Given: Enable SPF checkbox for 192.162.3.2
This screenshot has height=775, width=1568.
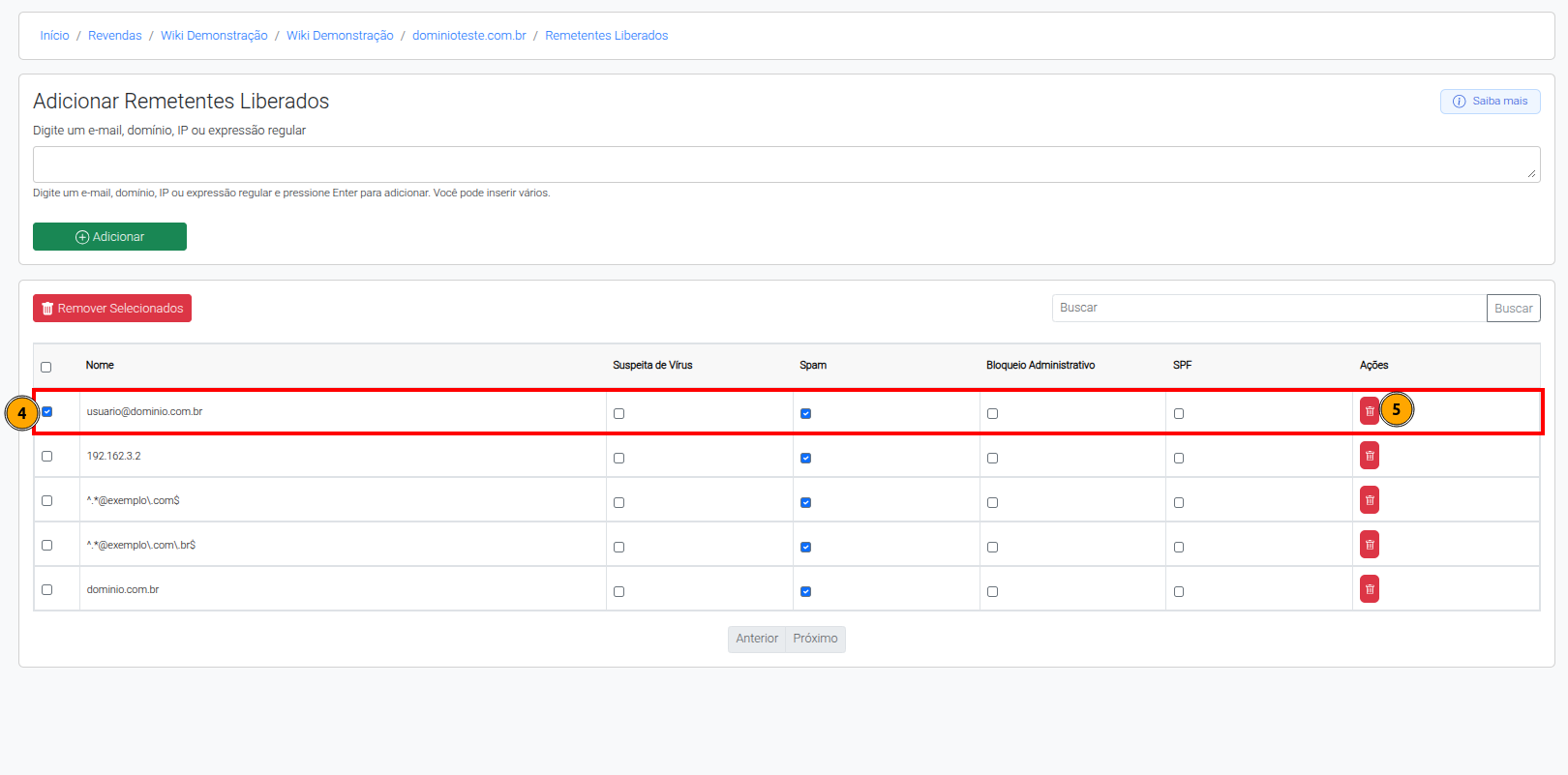Looking at the screenshot, I should tap(1179, 458).
